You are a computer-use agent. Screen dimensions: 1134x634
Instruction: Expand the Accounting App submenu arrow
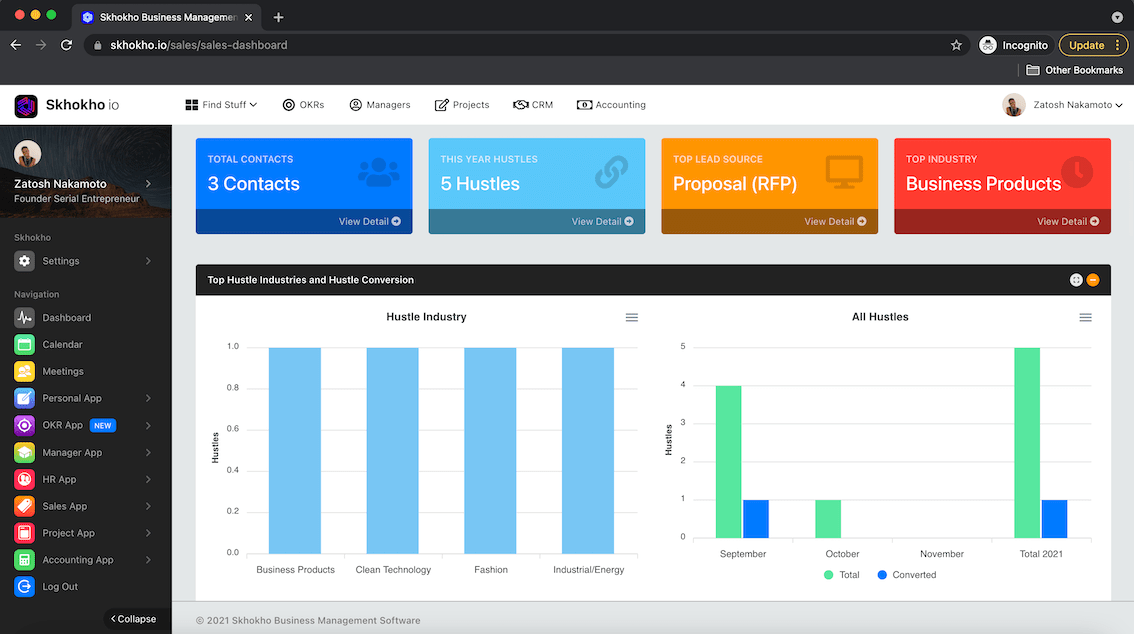[148, 560]
